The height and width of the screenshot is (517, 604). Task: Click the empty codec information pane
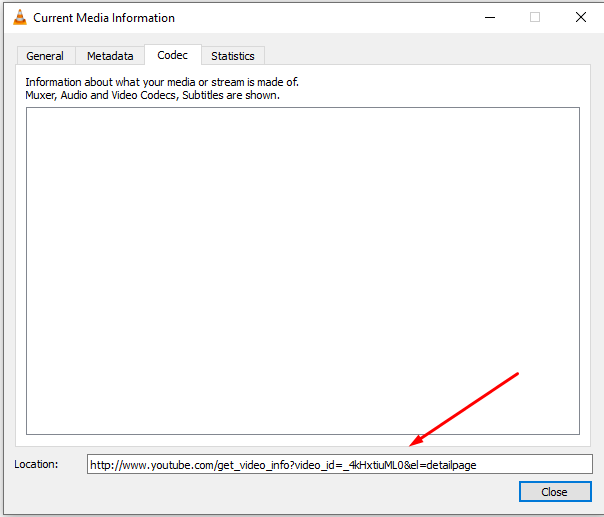(302, 270)
